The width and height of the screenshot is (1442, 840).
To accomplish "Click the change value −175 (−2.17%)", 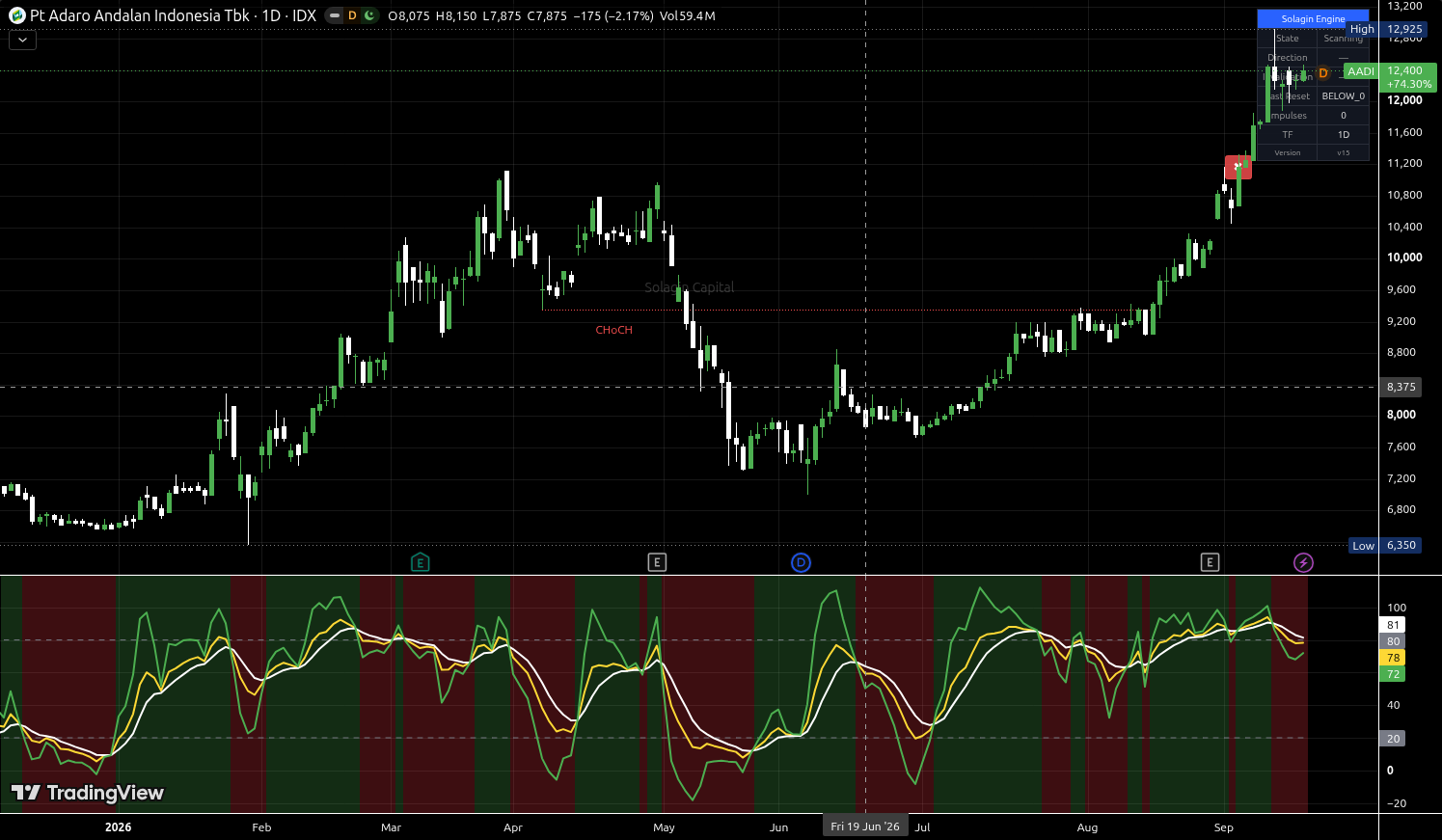I will click(x=612, y=16).
